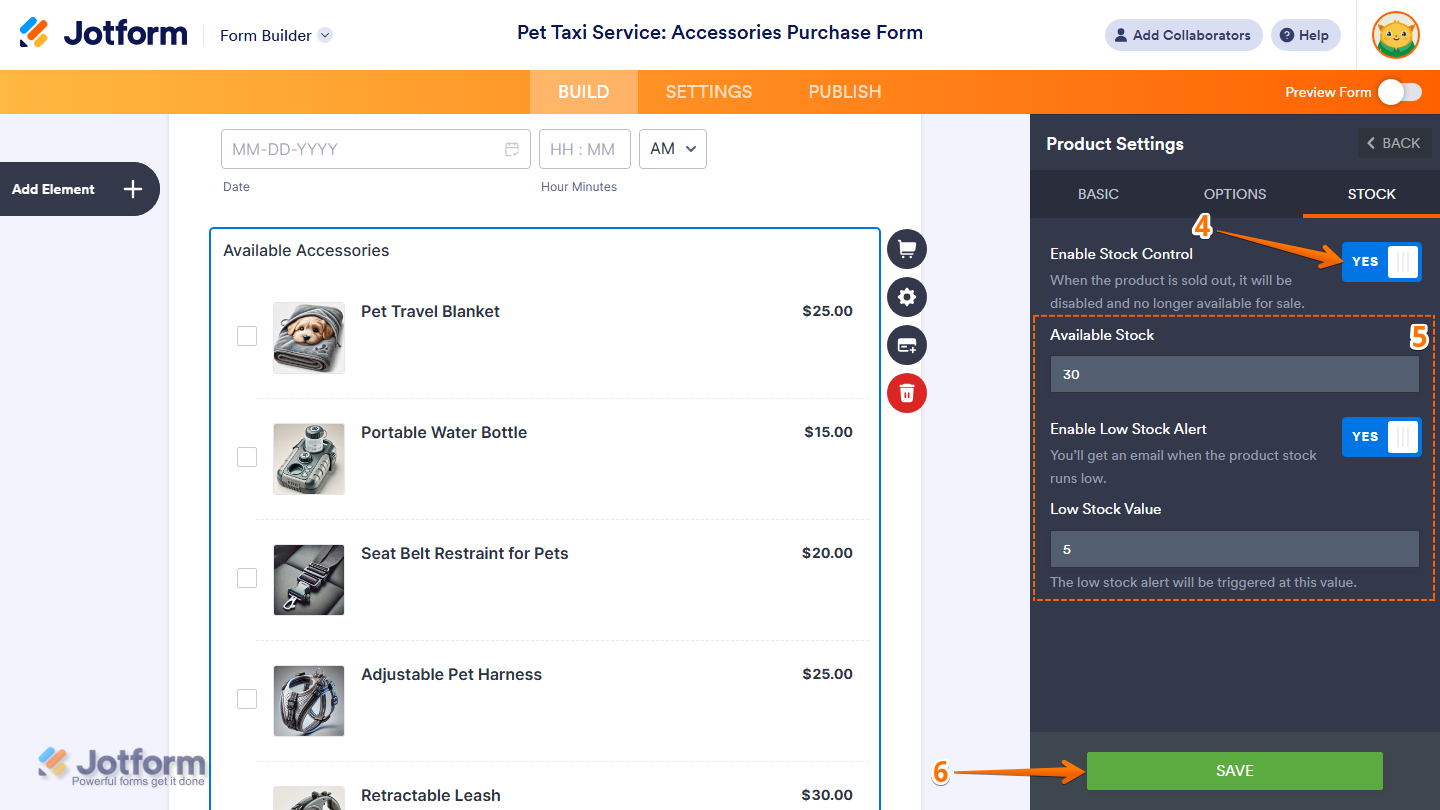This screenshot has width=1440, height=810.
Task: Open the AM/PM dropdown
Action: coord(673,149)
